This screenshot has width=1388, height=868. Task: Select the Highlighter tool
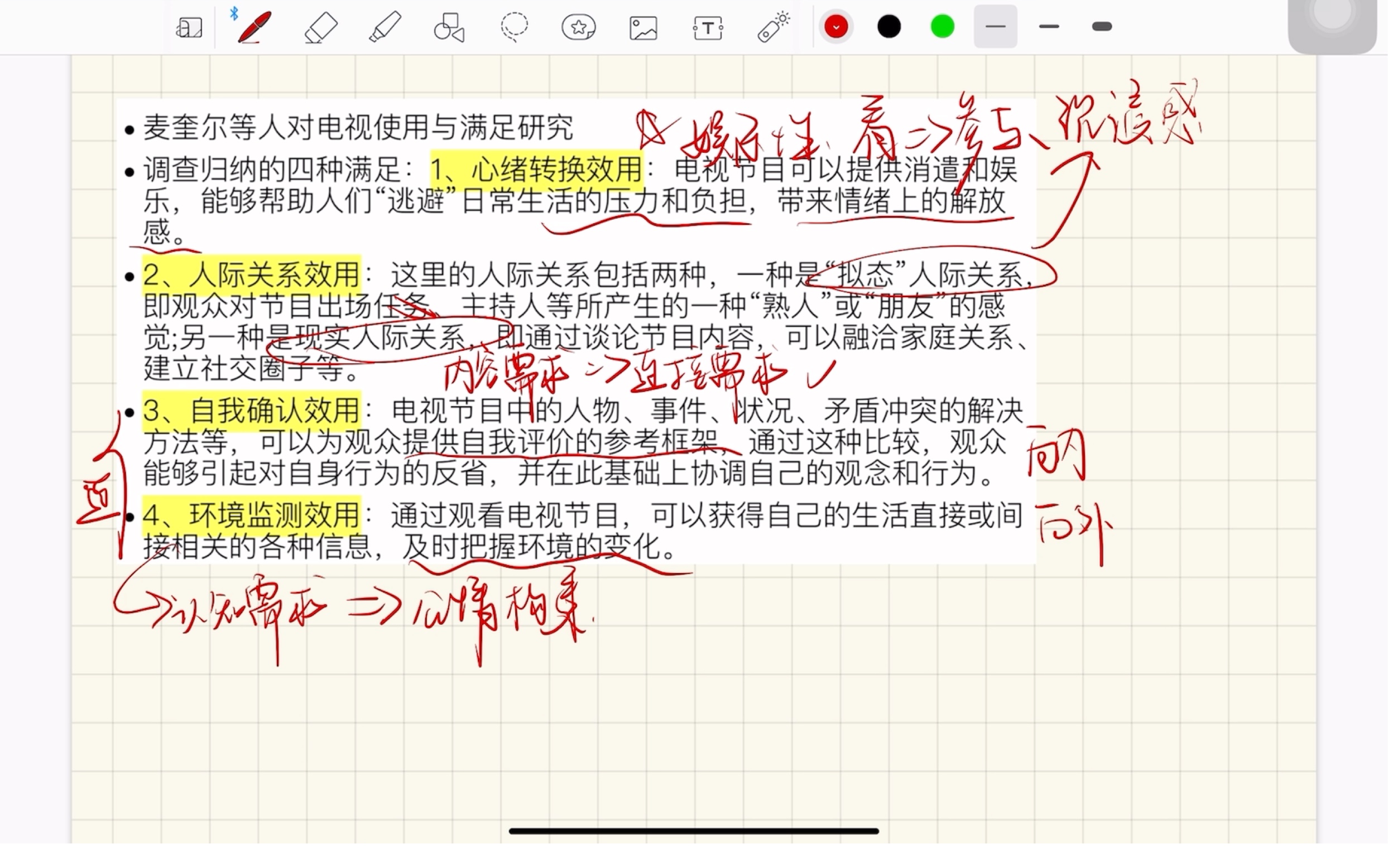385,27
